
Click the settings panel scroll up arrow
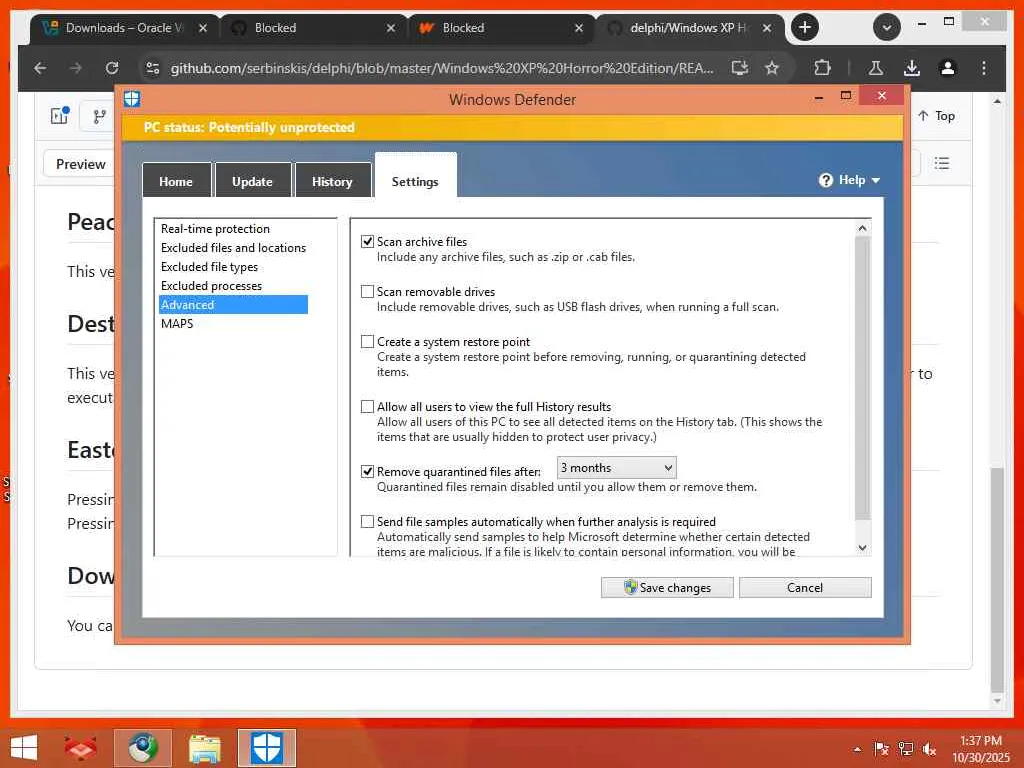(x=862, y=228)
